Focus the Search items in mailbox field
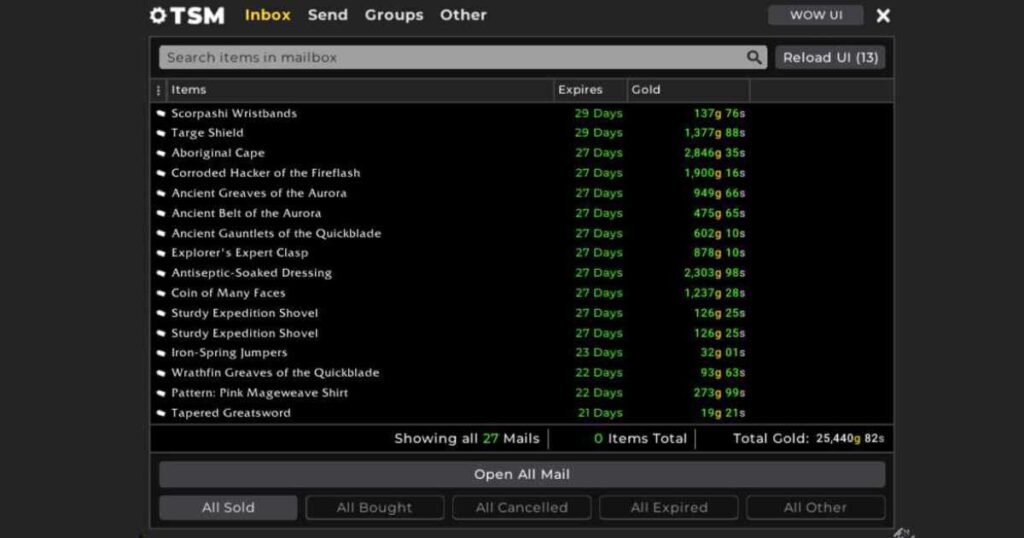This screenshot has height=538, width=1024. pos(450,57)
